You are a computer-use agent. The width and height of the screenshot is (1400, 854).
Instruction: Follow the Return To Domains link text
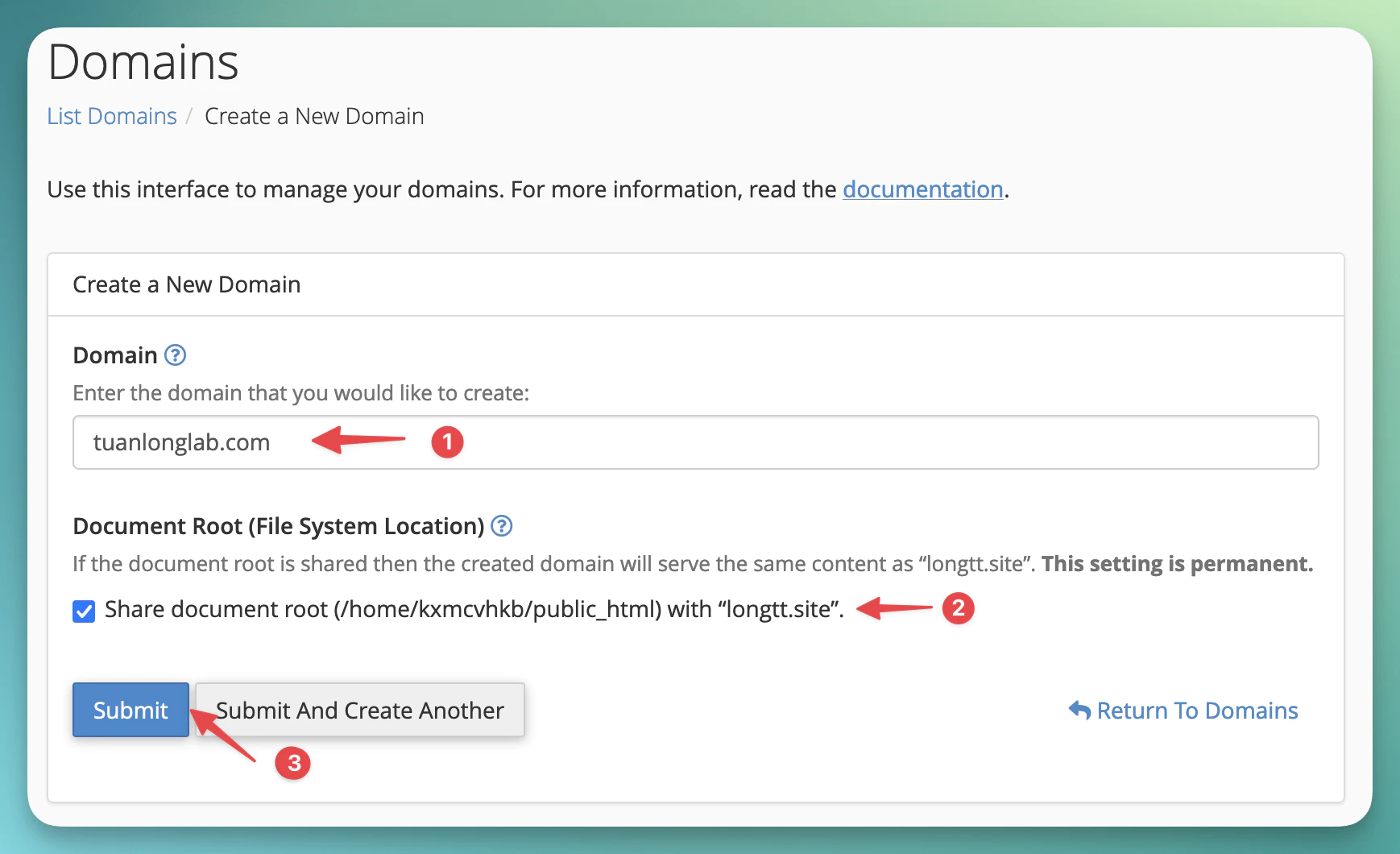[1197, 711]
